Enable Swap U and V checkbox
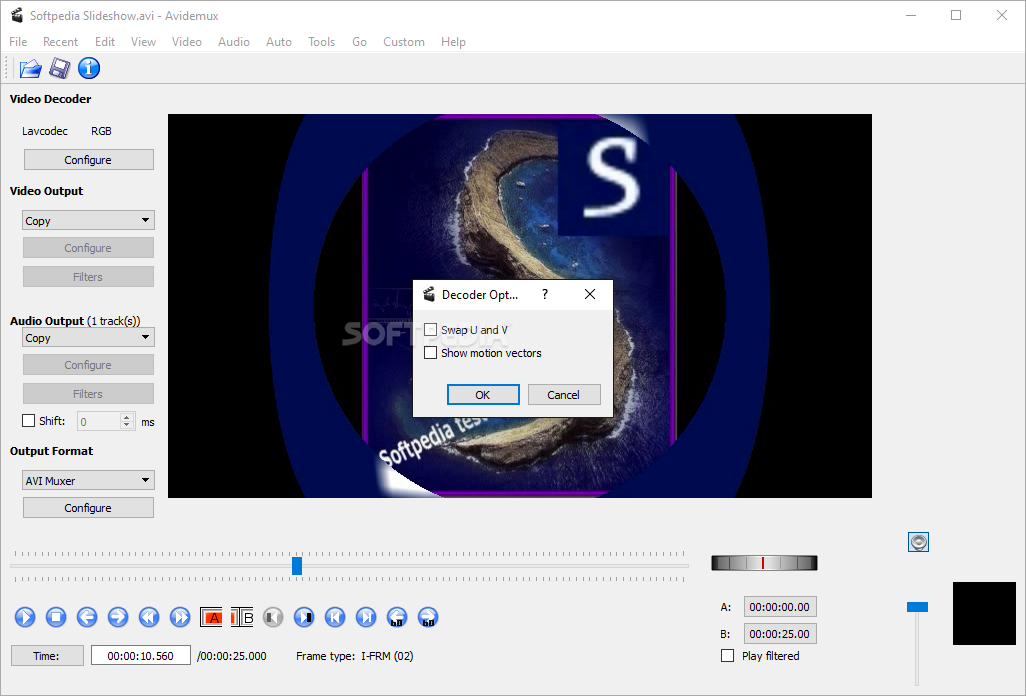Screen dimensions: 1026x696 (x=431, y=330)
